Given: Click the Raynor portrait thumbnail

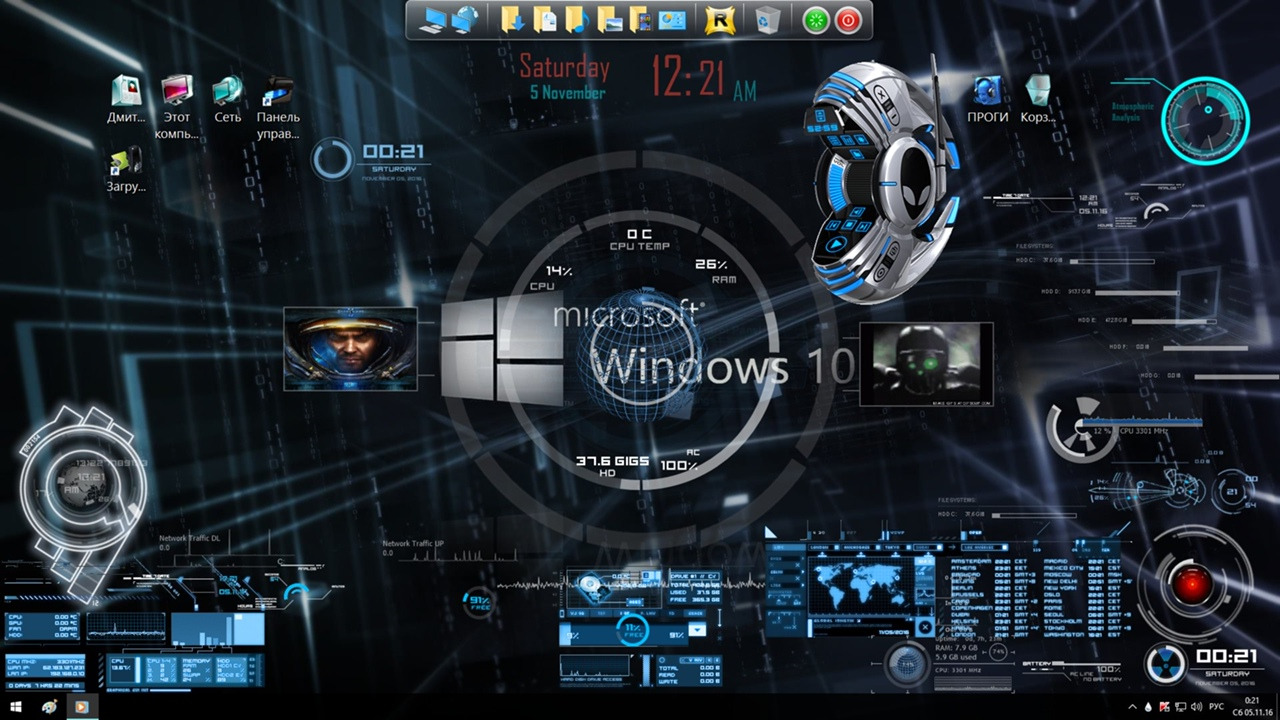Looking at the screenshot, I should tap(350, 348).
